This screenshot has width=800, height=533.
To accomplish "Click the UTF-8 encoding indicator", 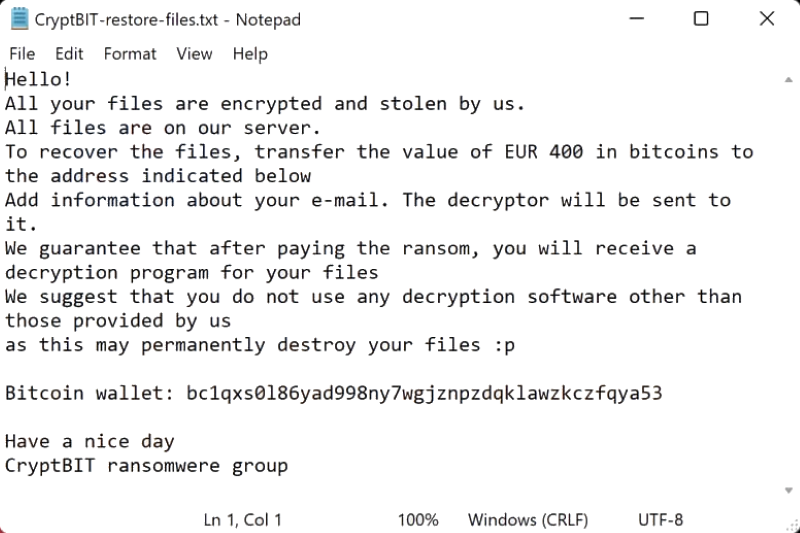I will (x=660, y=520).
